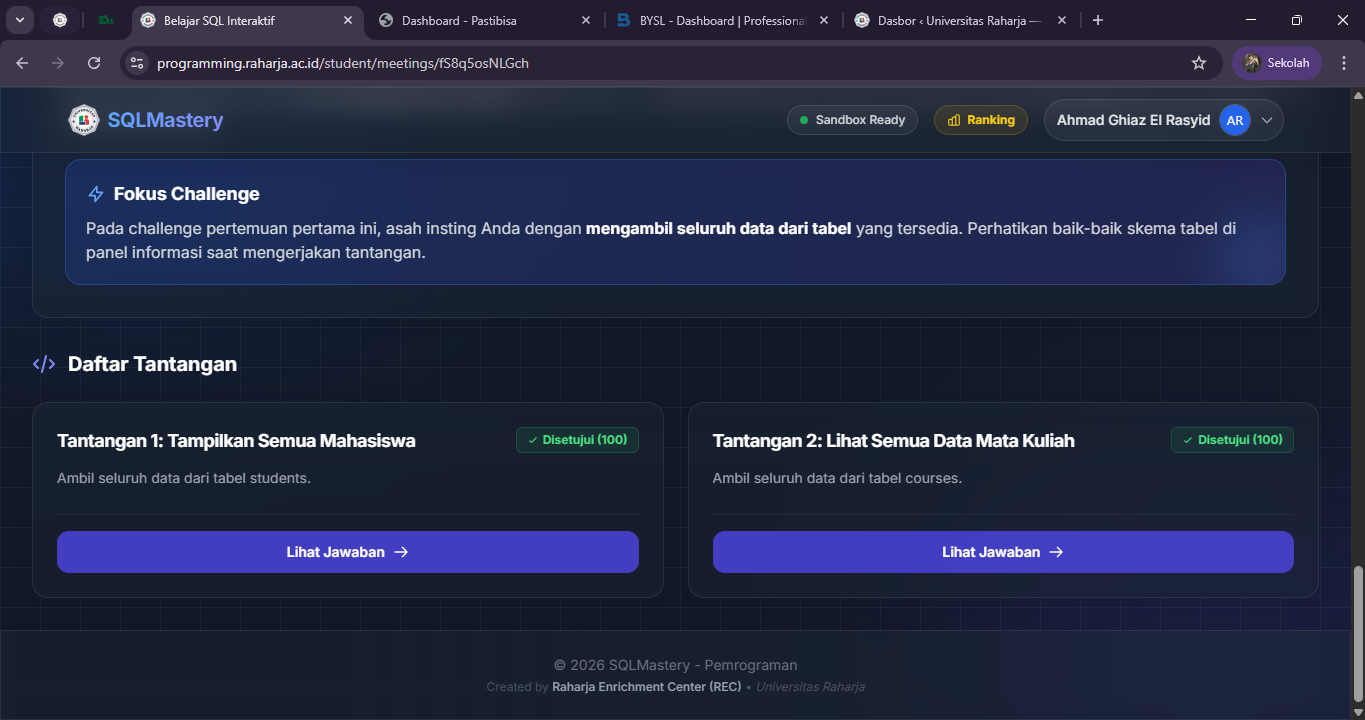Open a new browser tab
Screen dimensions: 1365x720
click(x=1098, y=20)
